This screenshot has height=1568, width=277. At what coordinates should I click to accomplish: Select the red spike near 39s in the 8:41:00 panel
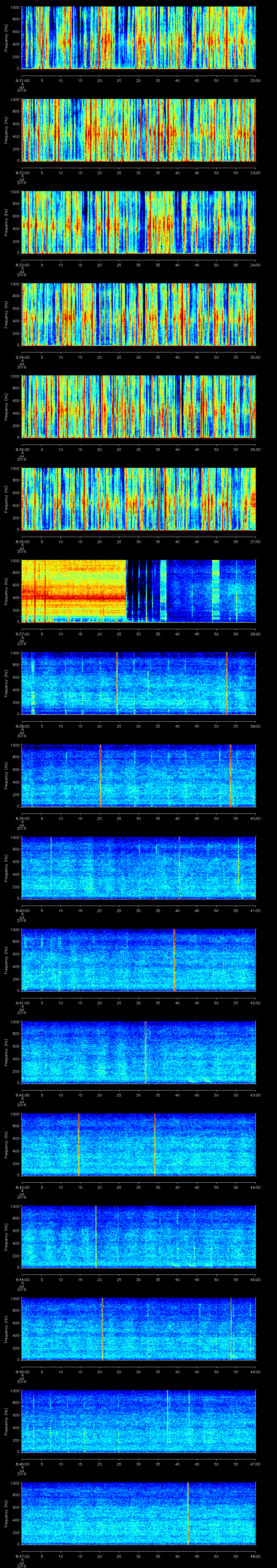[x=174, y=960]
